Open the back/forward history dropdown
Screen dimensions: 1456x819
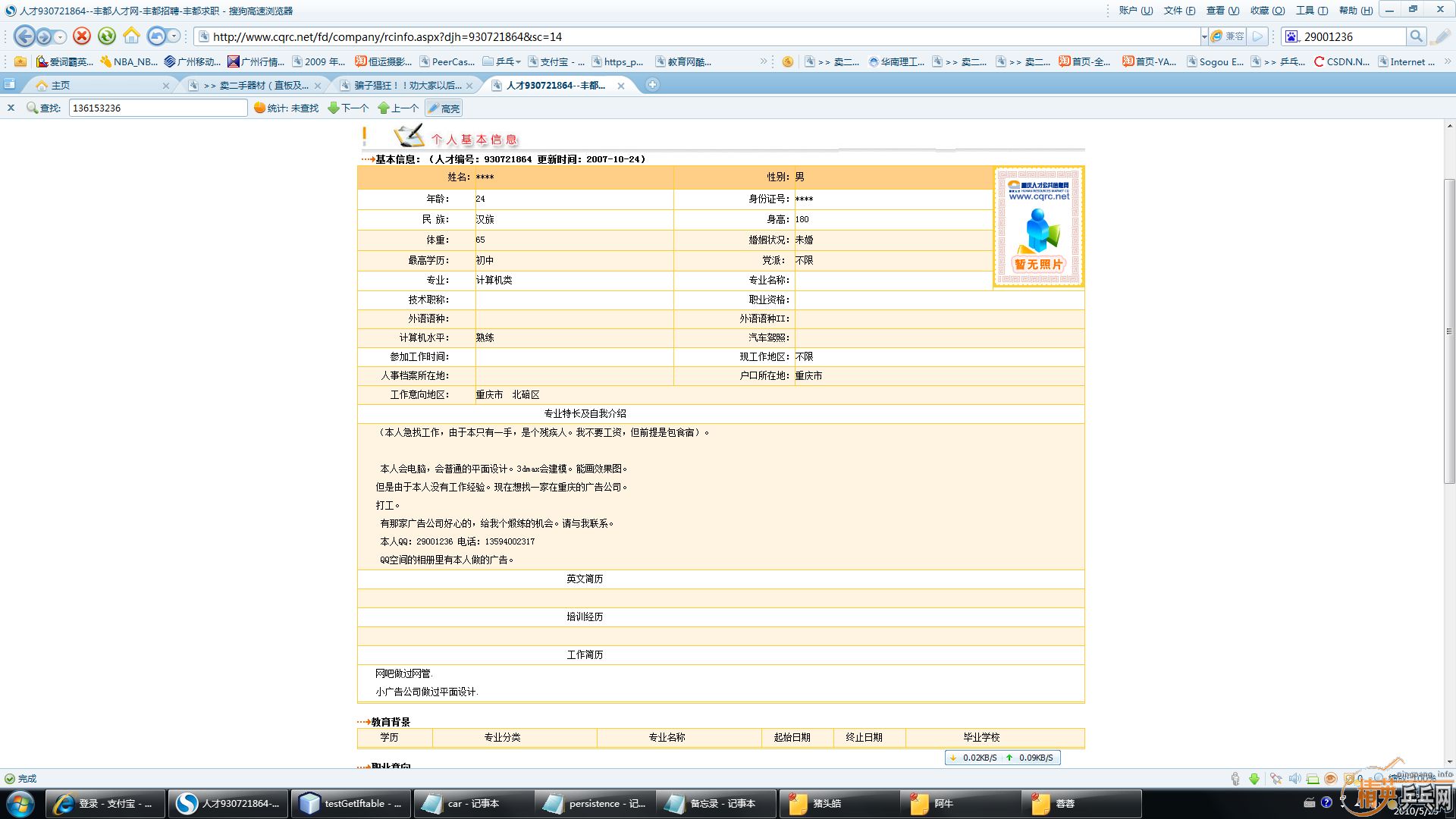point(60,36)
